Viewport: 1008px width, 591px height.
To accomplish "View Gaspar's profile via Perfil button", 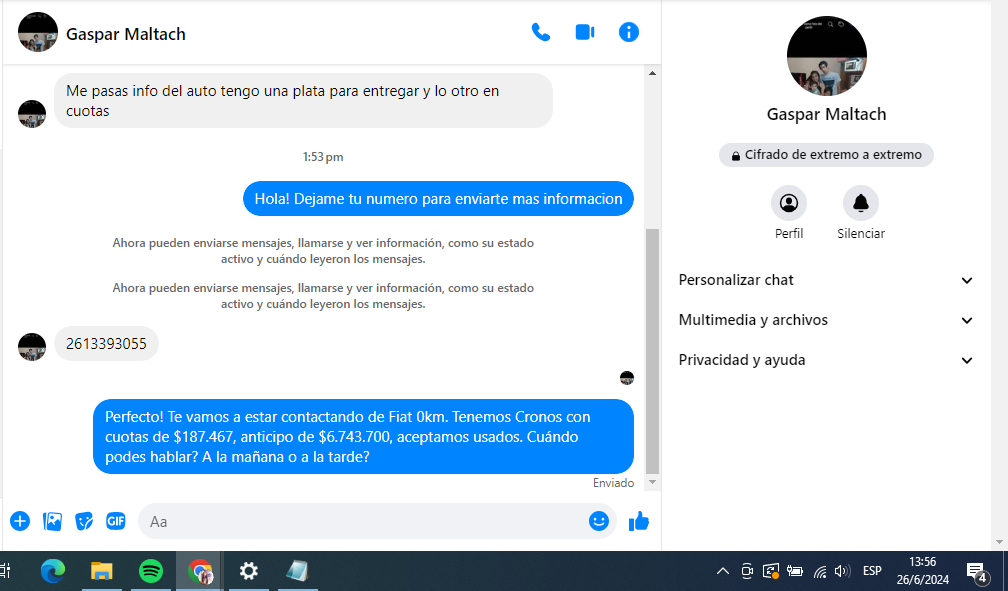I will click(789, 204).
